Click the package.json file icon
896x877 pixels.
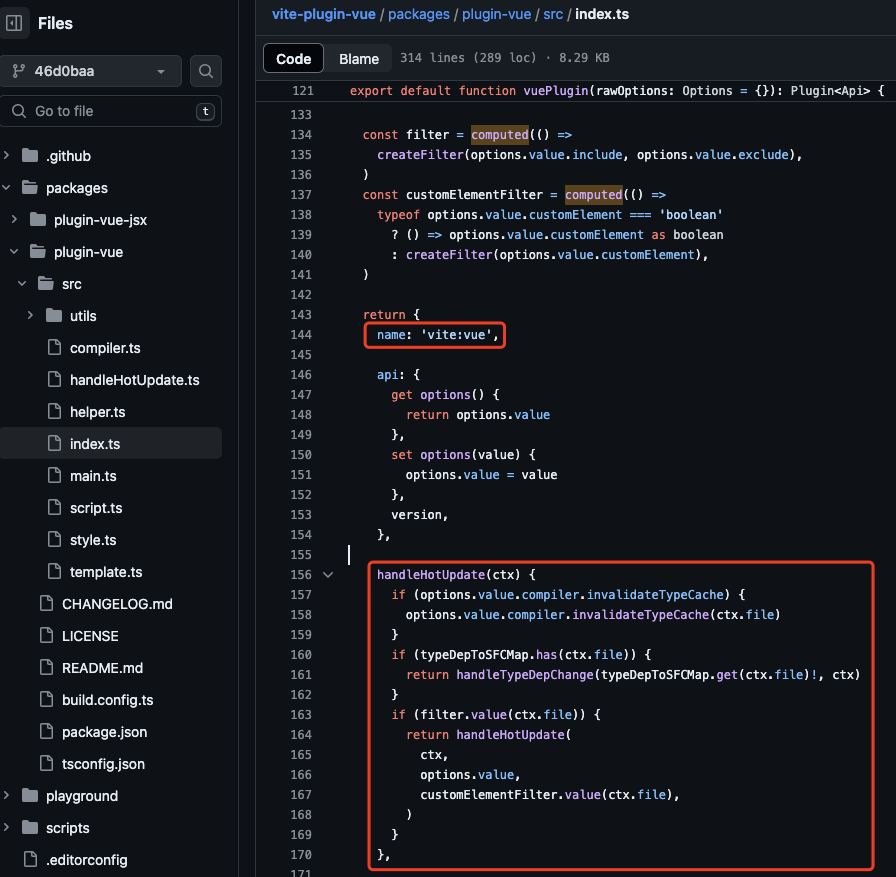(46, 731)
